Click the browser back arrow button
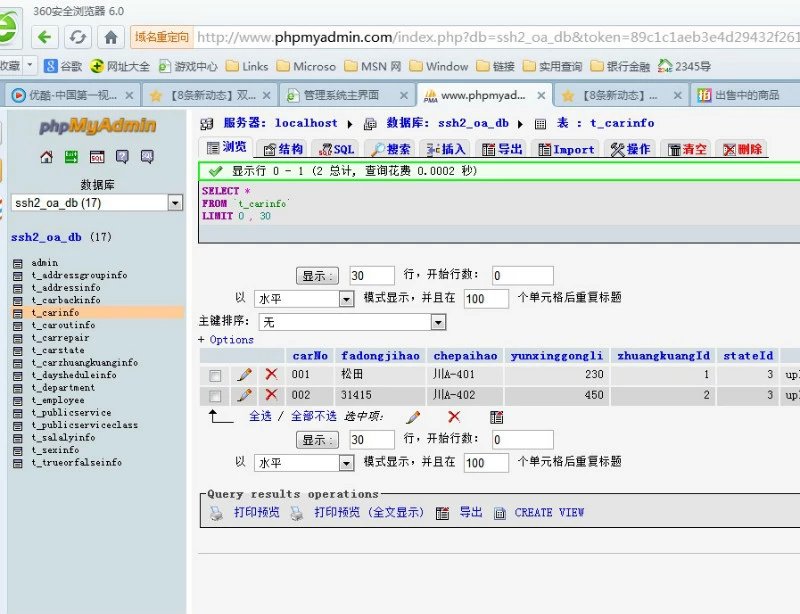 coord(45,37)
